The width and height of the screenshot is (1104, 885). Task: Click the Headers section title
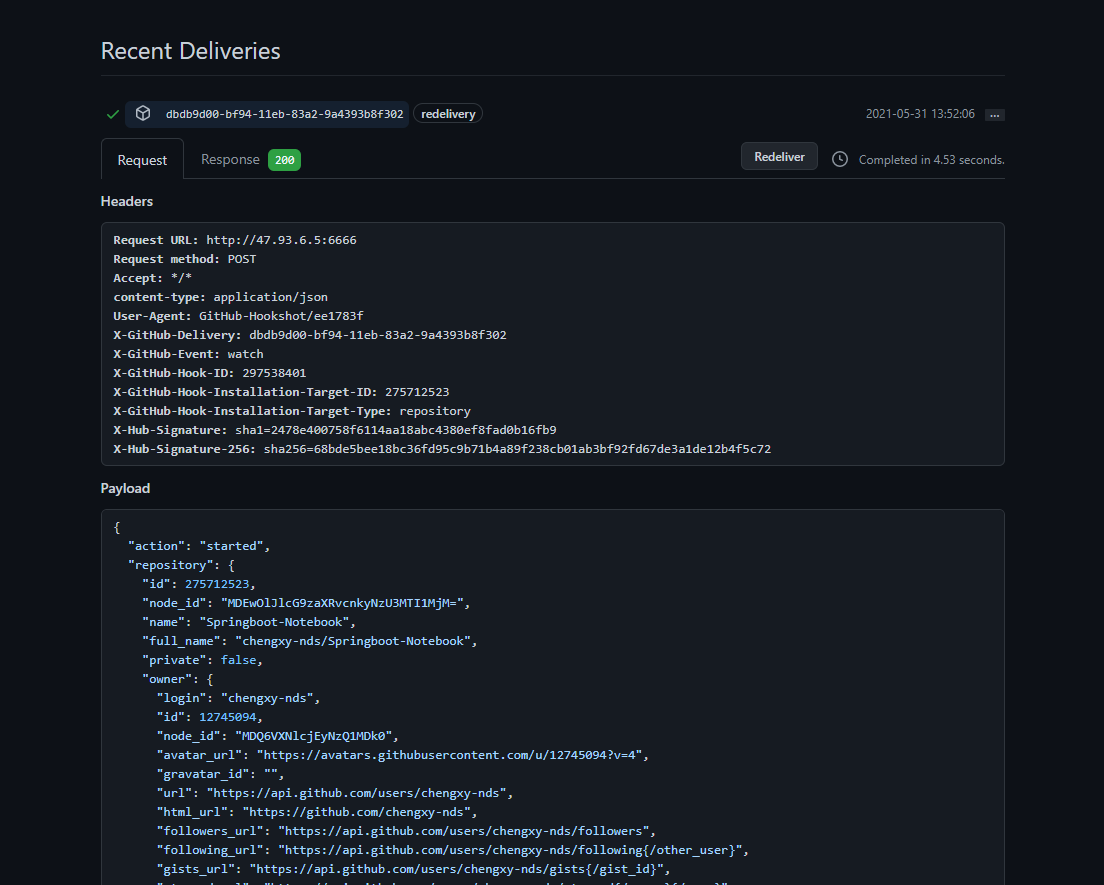pyautogui.click(x=127, y=201)
